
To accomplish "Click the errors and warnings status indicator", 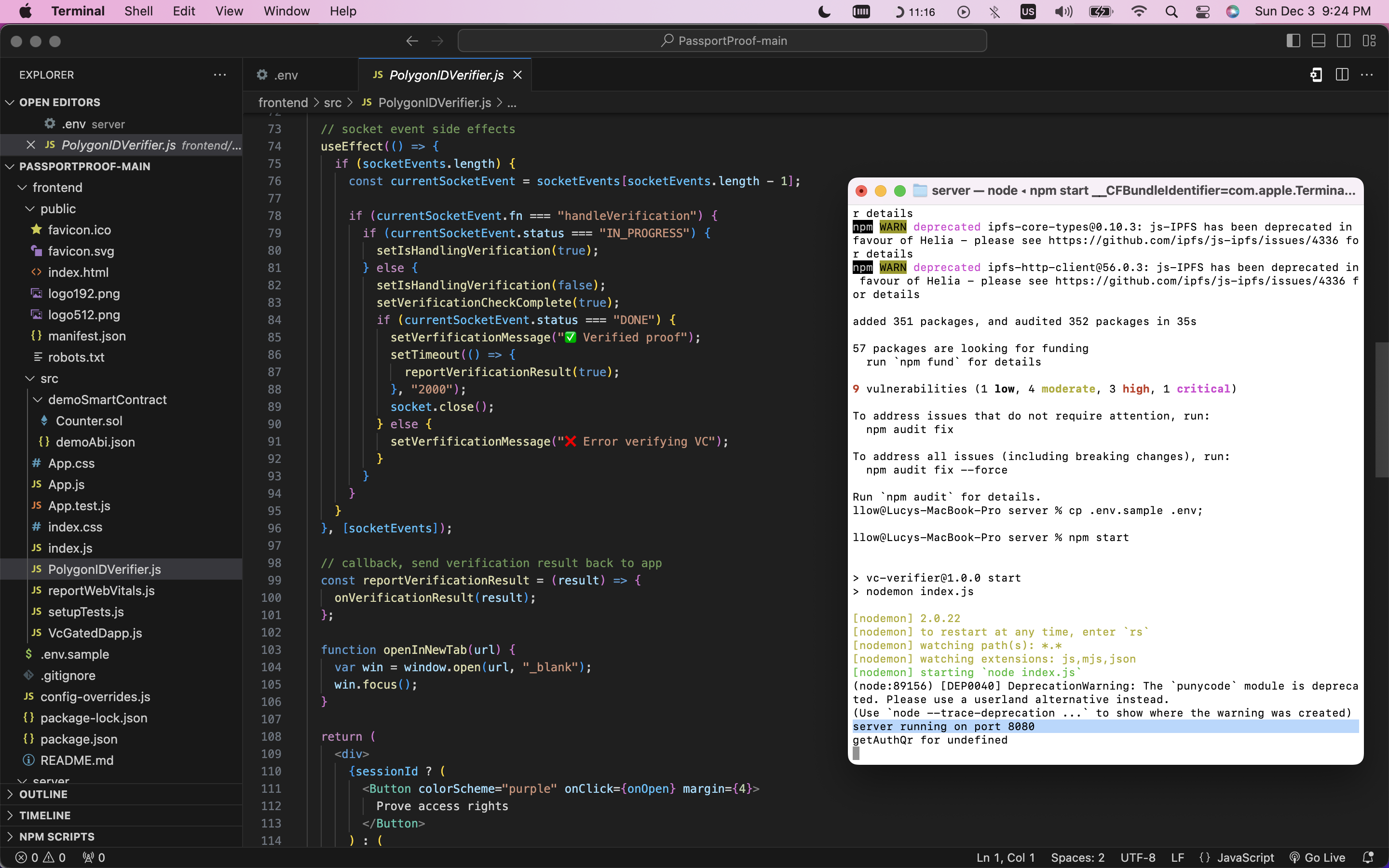I will [x=41, y=857].
